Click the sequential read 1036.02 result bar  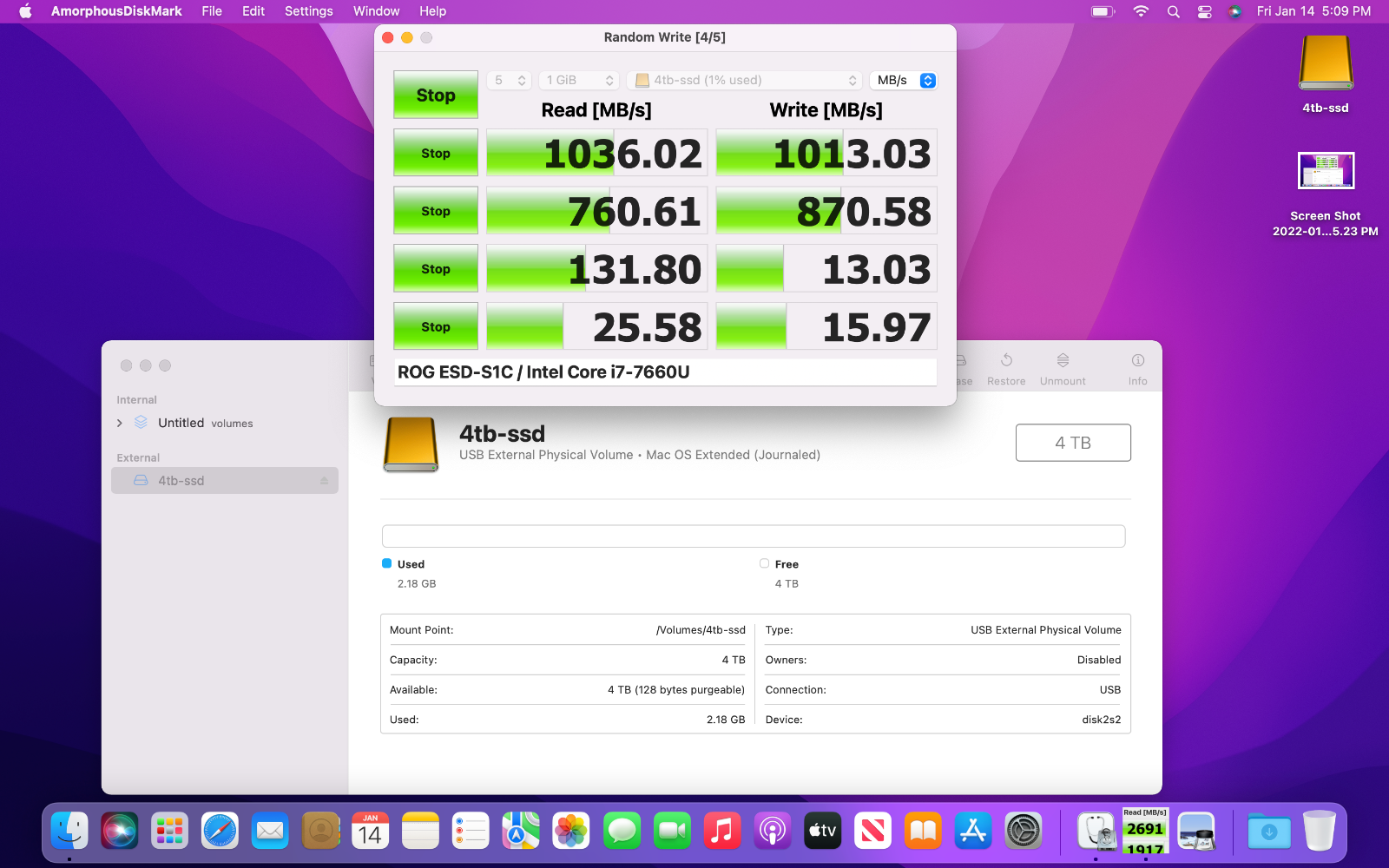tap(597, 153)
